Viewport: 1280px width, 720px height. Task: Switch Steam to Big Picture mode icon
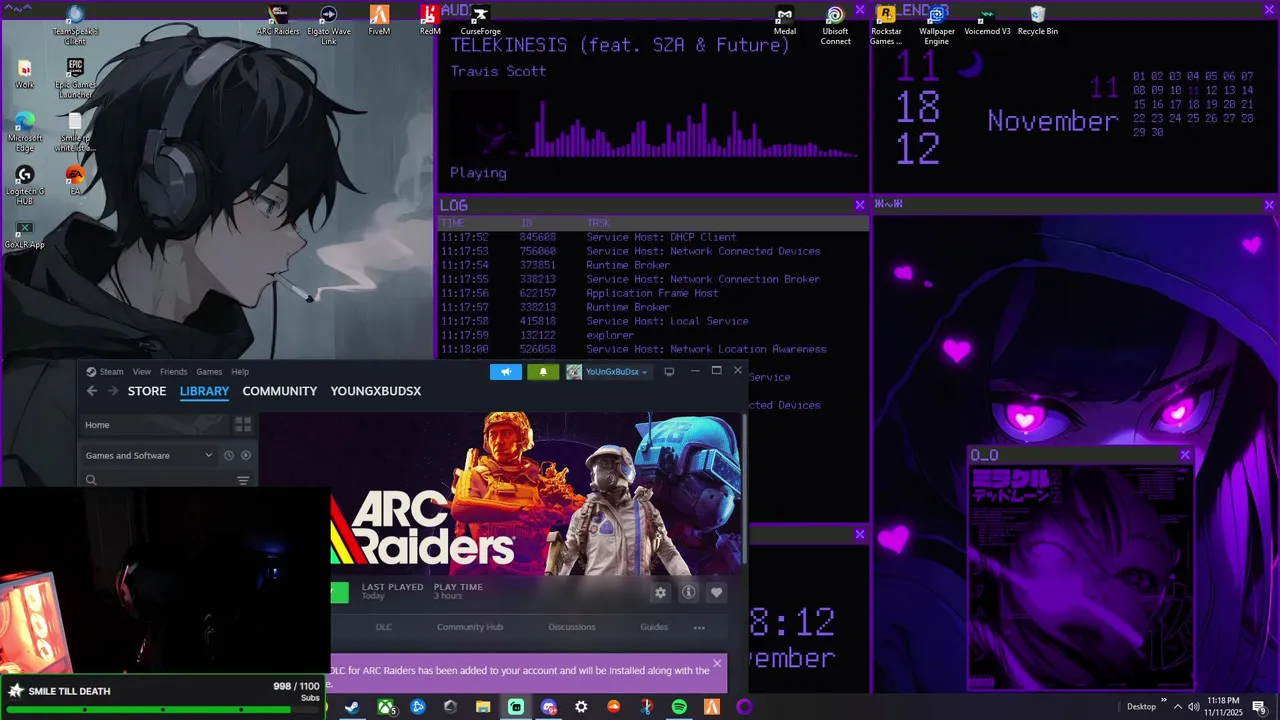point(669,372)
